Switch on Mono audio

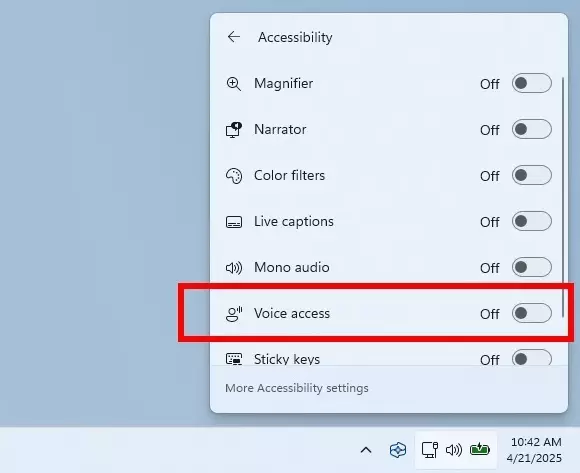click(532, 267)
